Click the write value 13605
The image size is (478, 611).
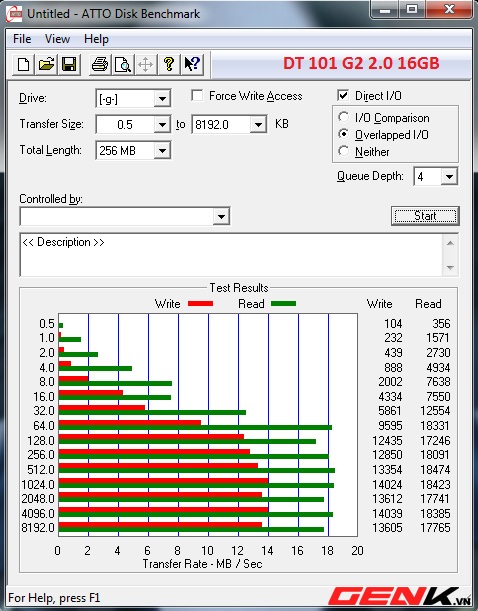click(387, 528)
